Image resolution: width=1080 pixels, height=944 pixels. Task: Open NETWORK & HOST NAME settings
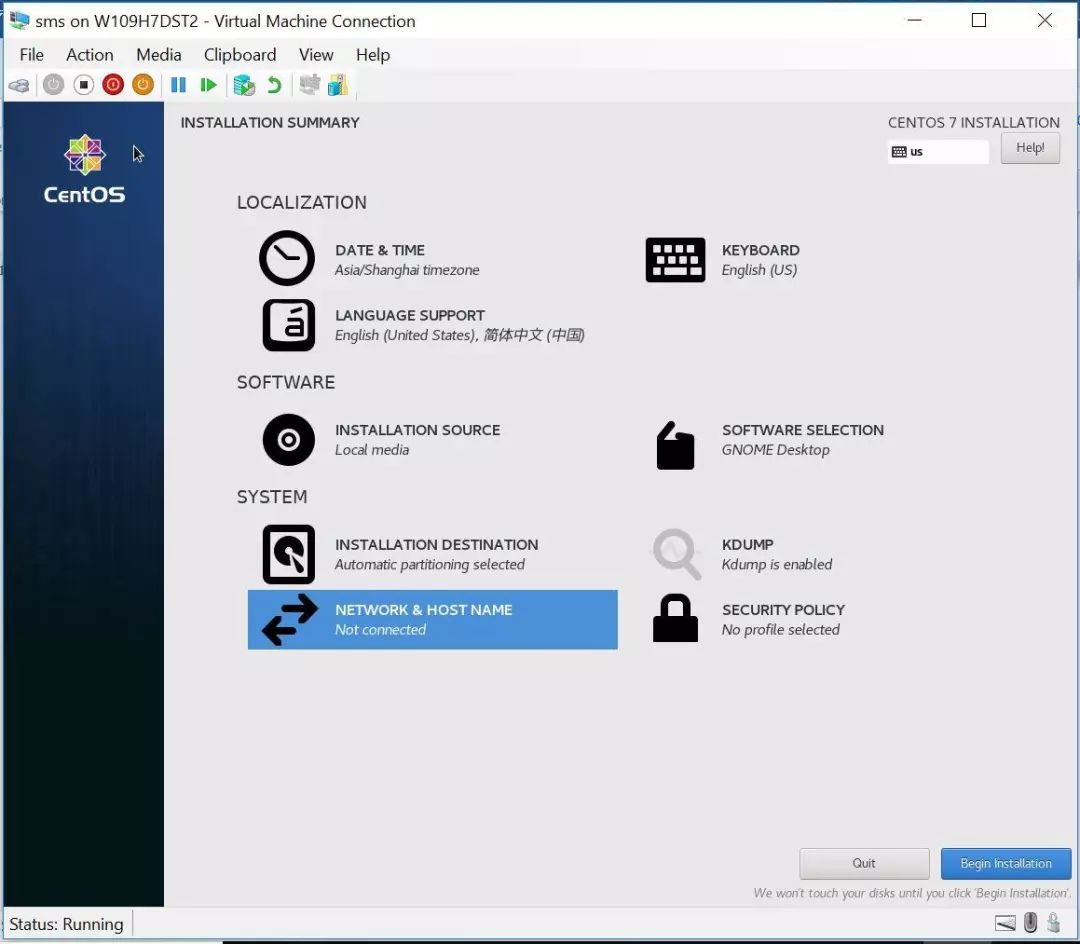(433, 620)
